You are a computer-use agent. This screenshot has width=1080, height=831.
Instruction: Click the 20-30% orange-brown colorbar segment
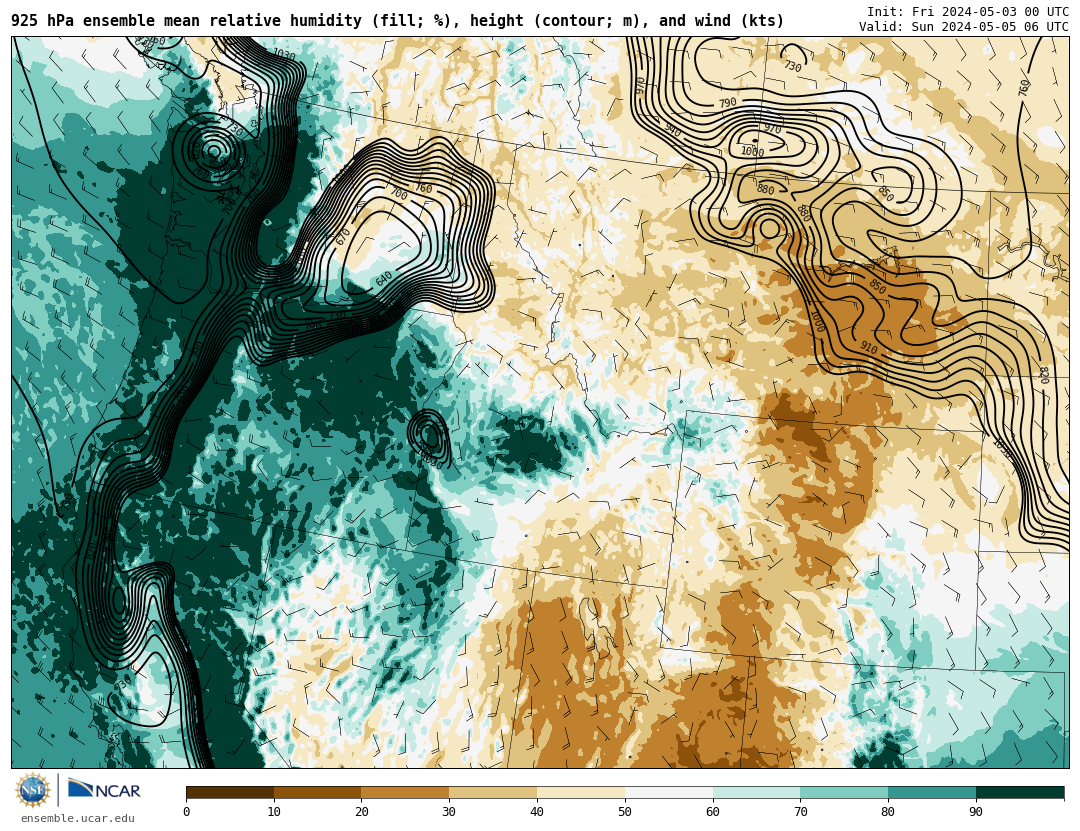click(x=406, y=792)
